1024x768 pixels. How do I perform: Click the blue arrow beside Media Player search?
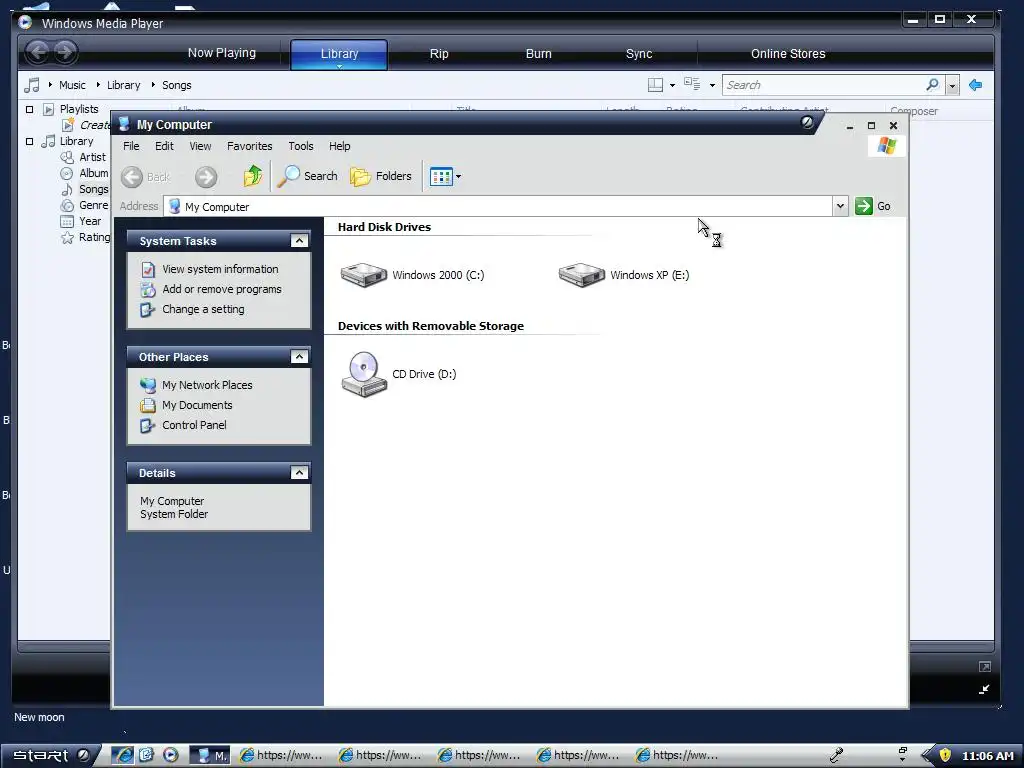pyautogui.click(x=975, y=85)
